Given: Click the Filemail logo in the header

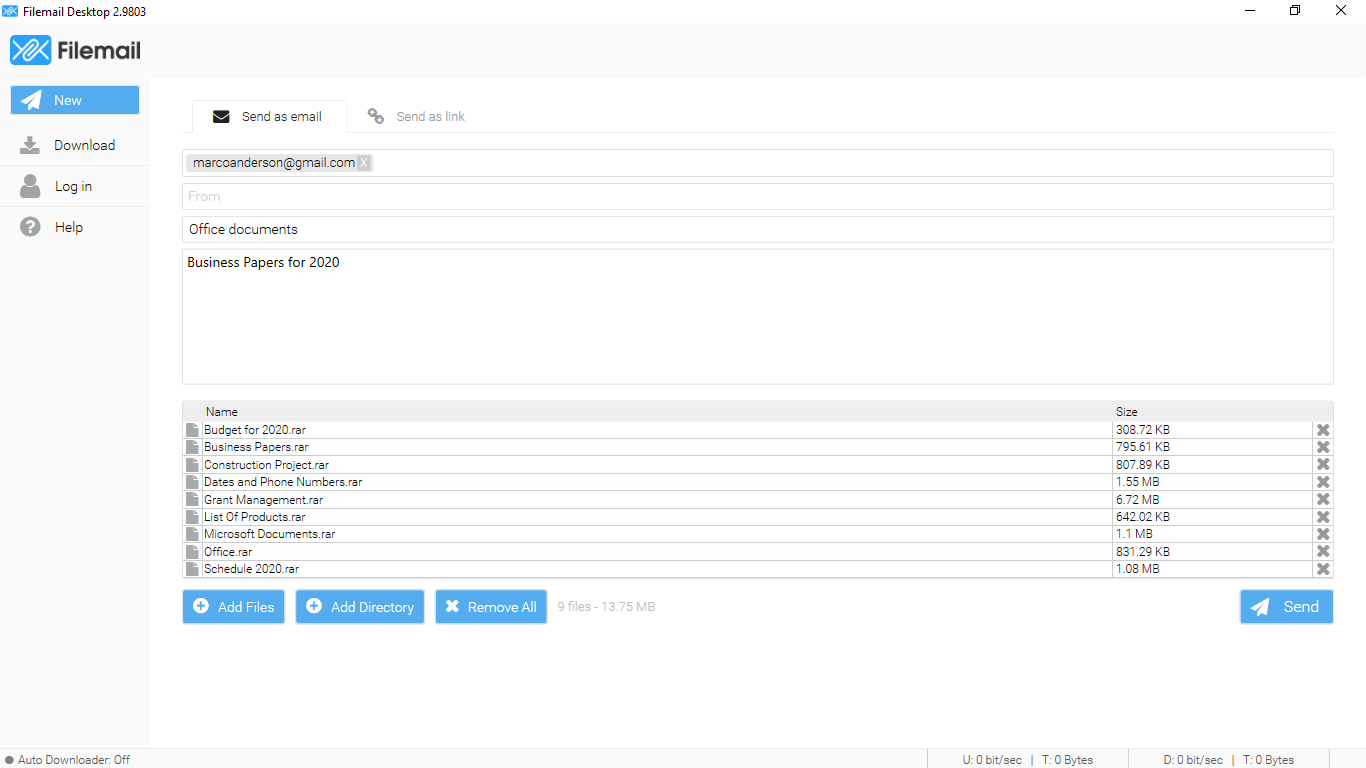Looking at the screenshot, I should [75, 50].
